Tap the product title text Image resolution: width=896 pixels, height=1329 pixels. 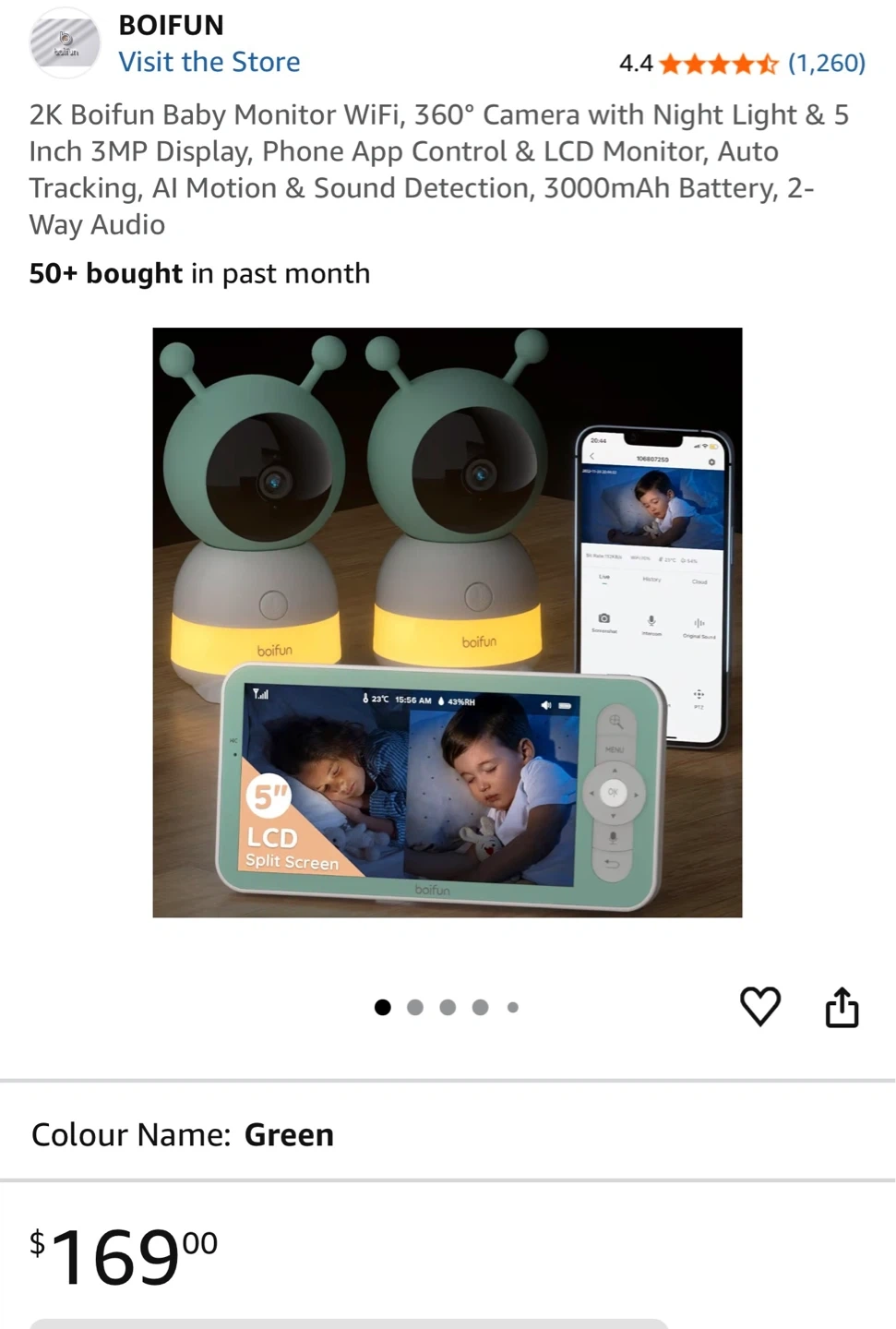(x=439, y=170)
